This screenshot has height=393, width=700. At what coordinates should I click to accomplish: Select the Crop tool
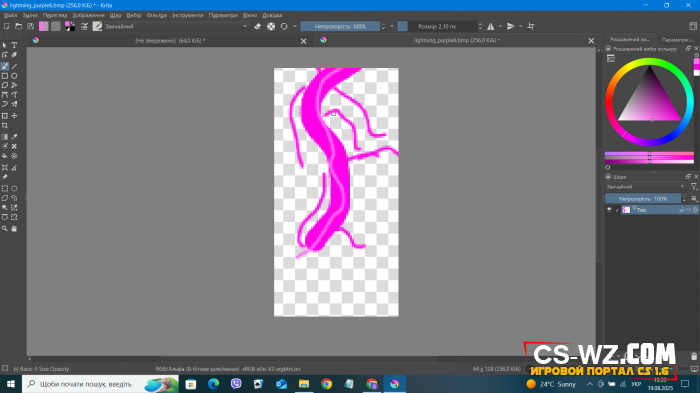pos(4,125)
